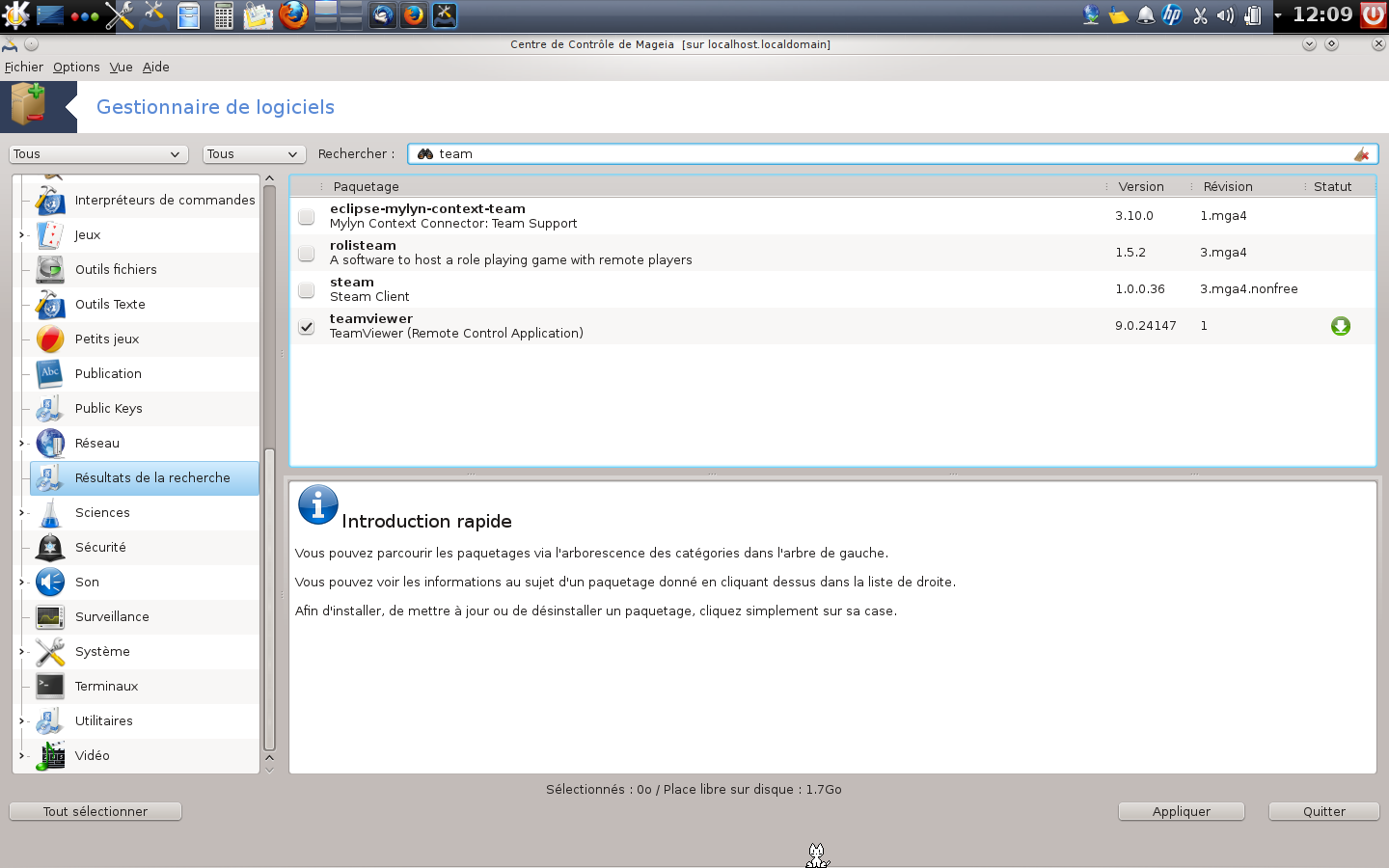Viewport: 1389px width, 868px height.
Task: Expand the Système category
Action: coord(22,651)
